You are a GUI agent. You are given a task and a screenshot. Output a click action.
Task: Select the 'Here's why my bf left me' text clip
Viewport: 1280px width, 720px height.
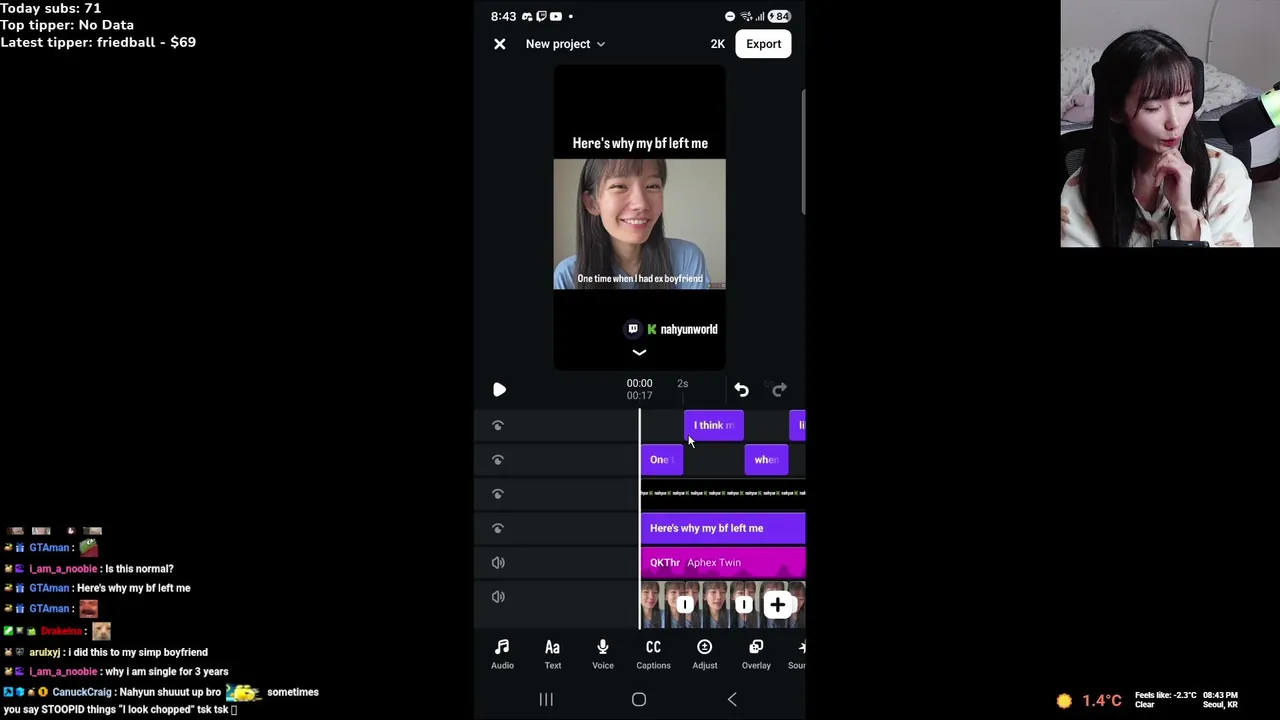pyautogui.click(x=722, y=528)
